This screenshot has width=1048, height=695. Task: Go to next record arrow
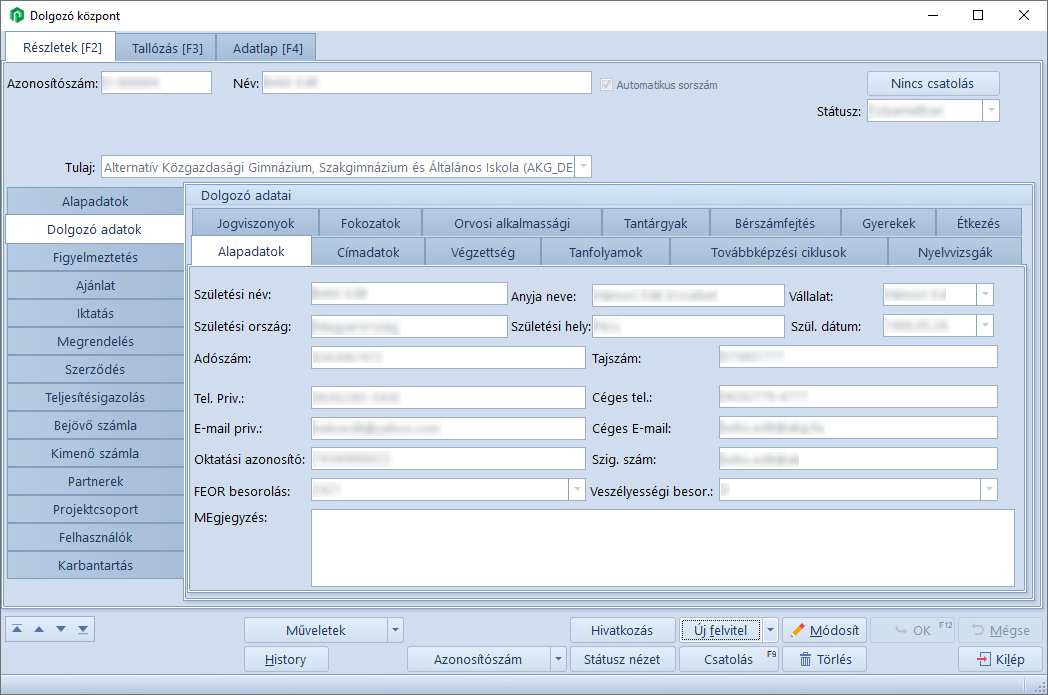point(61,629)
